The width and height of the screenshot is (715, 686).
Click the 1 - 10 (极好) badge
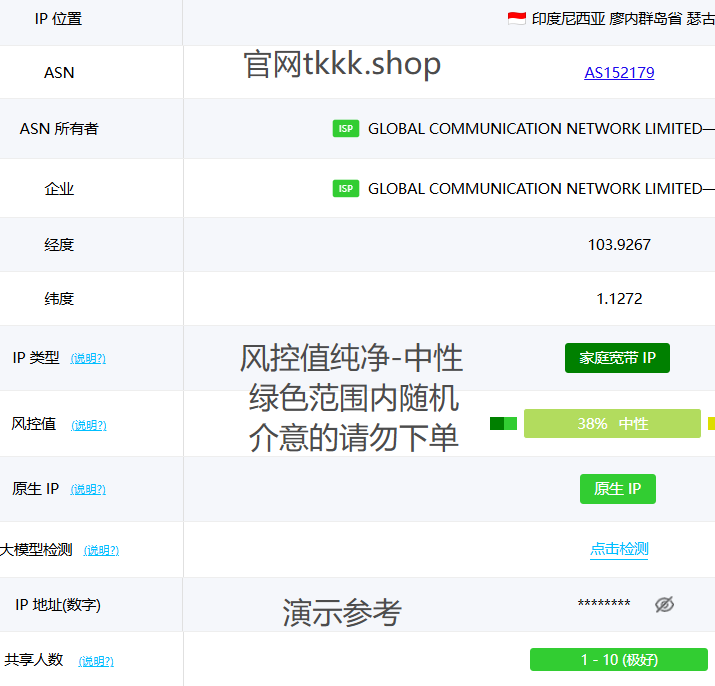tap(618, 660)
